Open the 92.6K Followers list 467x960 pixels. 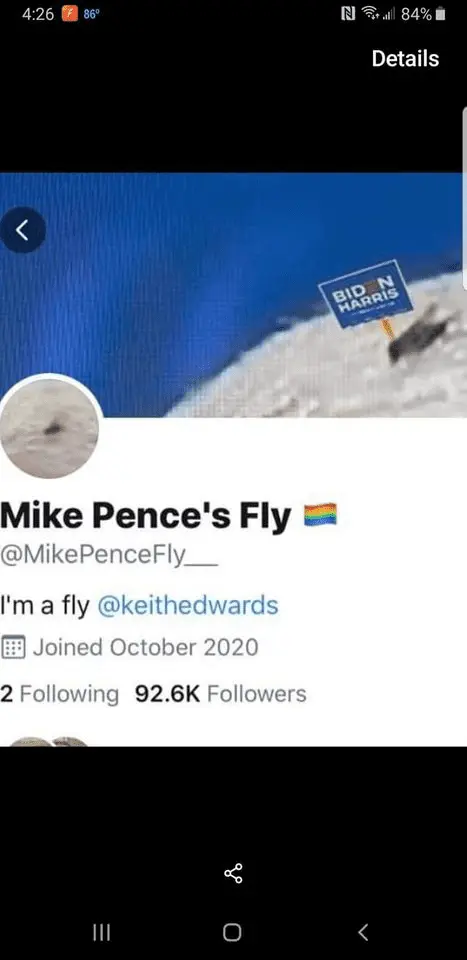(x=220, y=694)
